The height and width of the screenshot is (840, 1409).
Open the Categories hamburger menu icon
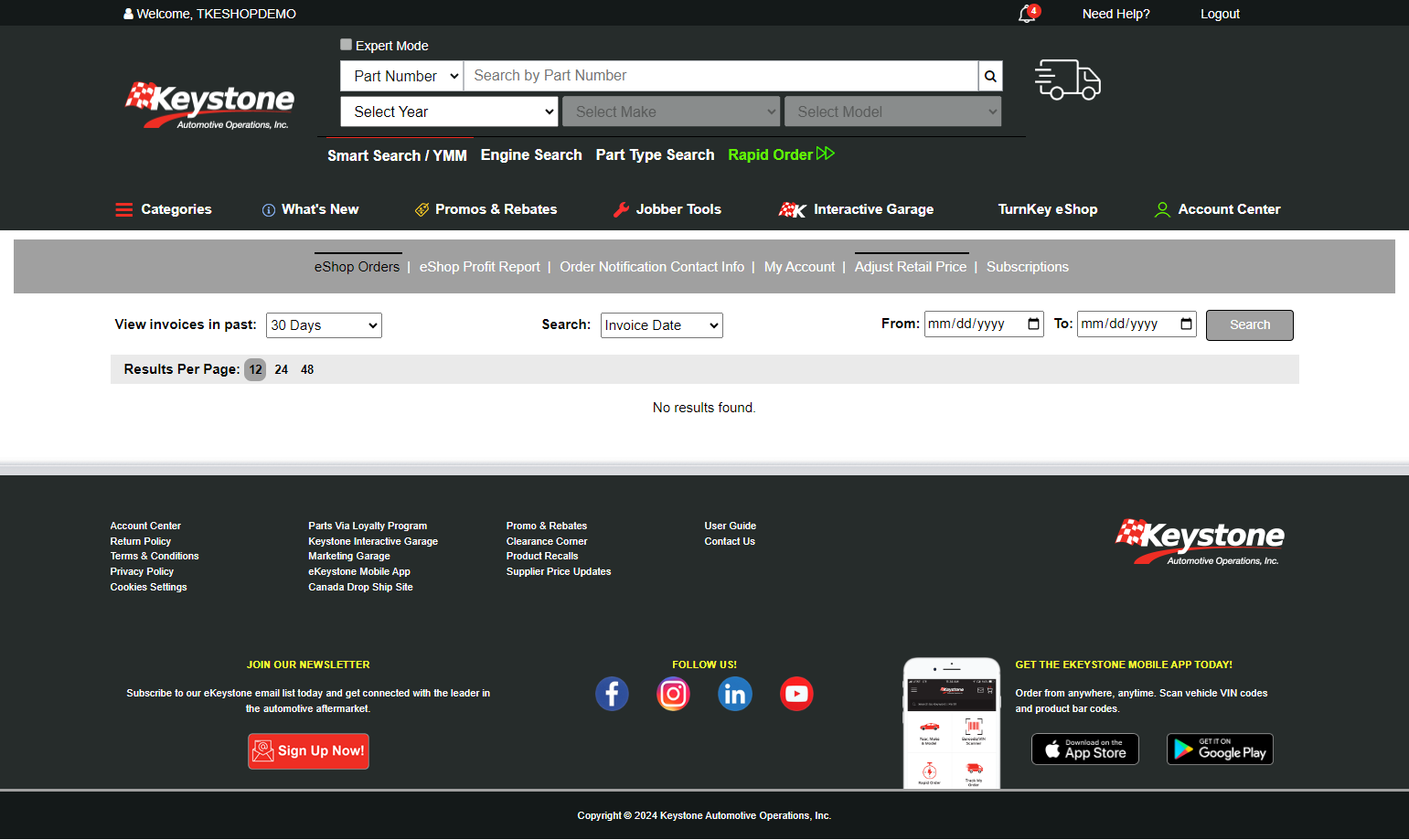(x=124, y=209)
